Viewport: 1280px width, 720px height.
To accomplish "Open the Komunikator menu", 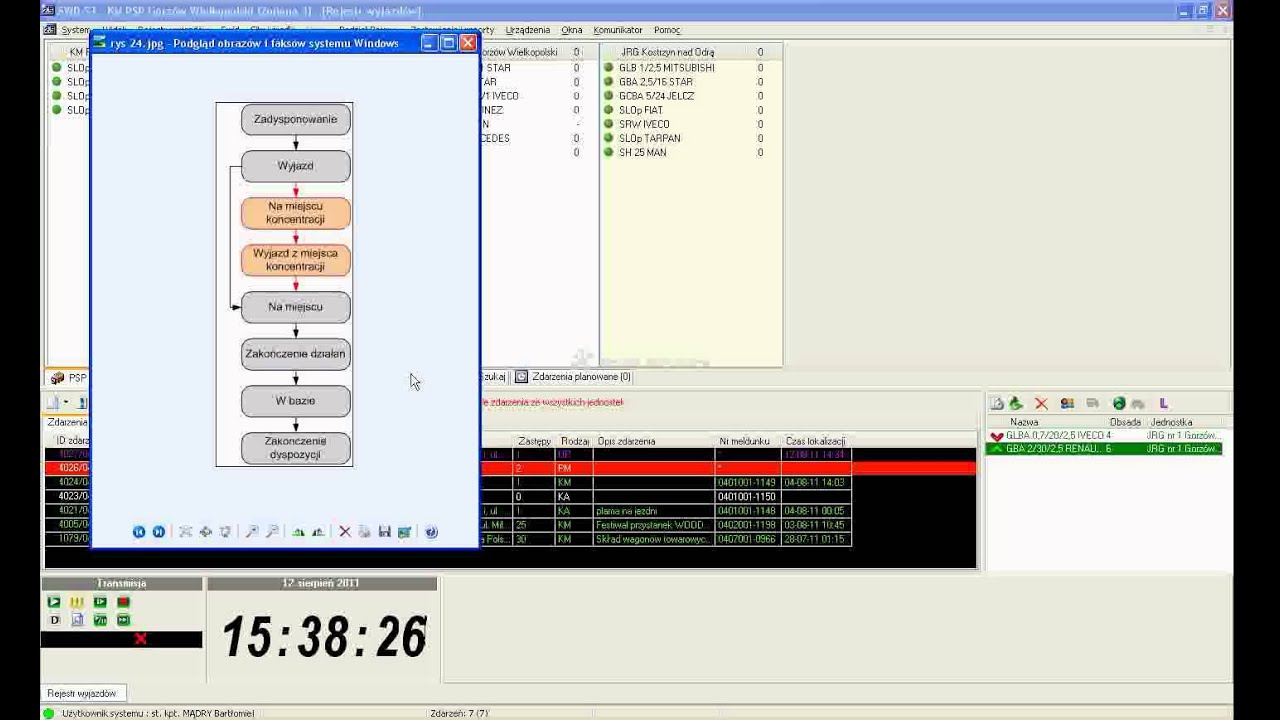I will tap(618, 30).
